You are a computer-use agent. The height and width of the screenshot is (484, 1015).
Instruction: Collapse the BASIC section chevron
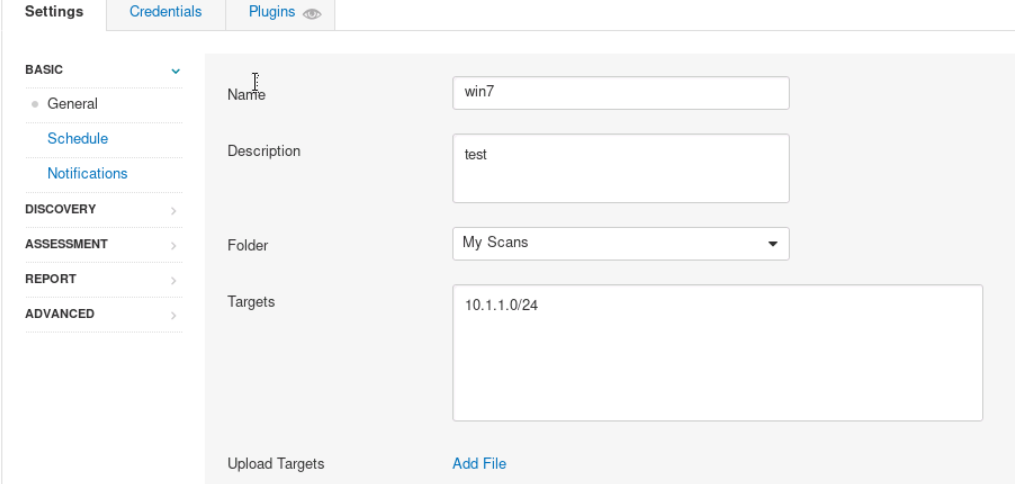176,71
